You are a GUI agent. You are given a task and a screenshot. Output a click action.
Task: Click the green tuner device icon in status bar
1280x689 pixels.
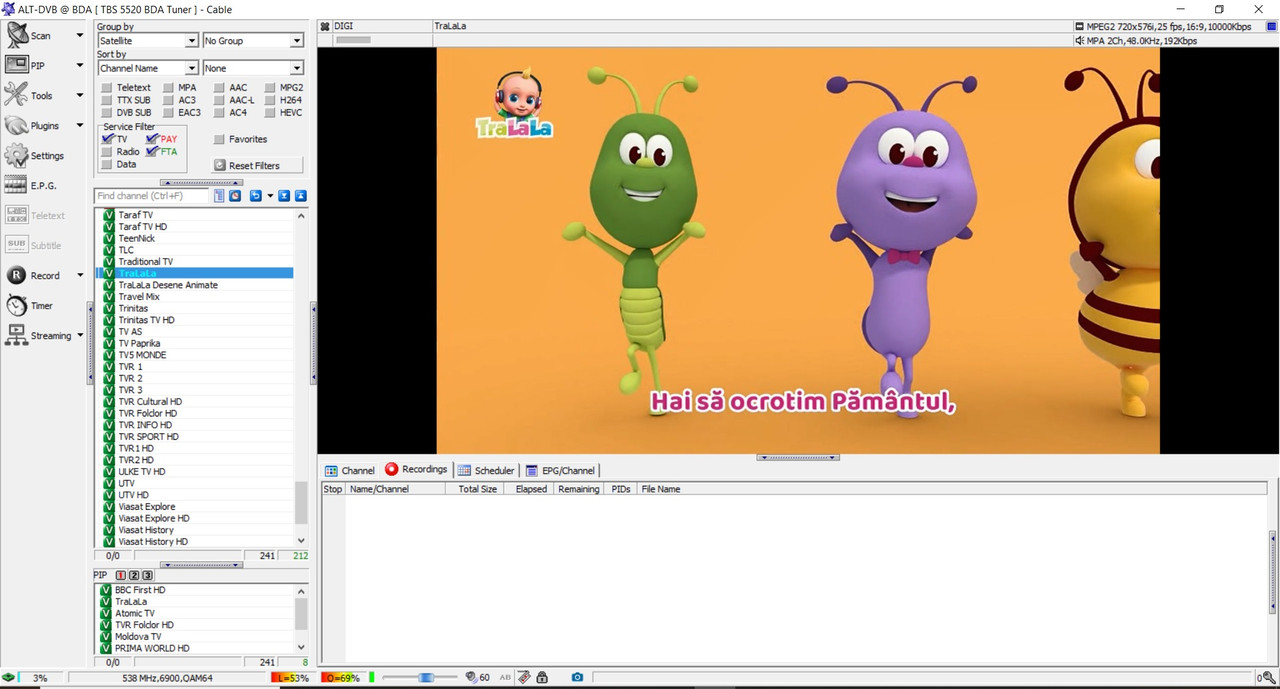tap(9, 678)
